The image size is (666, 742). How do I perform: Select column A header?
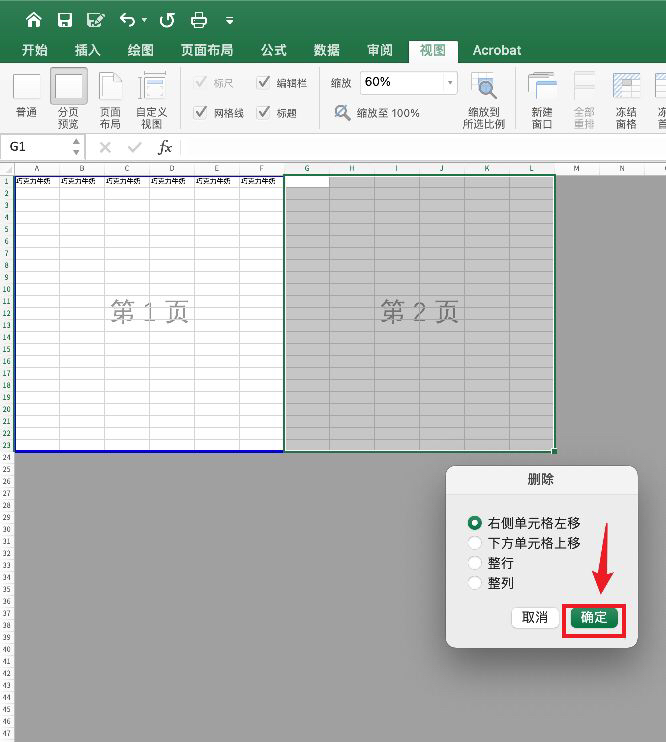(x=37, y=168)
